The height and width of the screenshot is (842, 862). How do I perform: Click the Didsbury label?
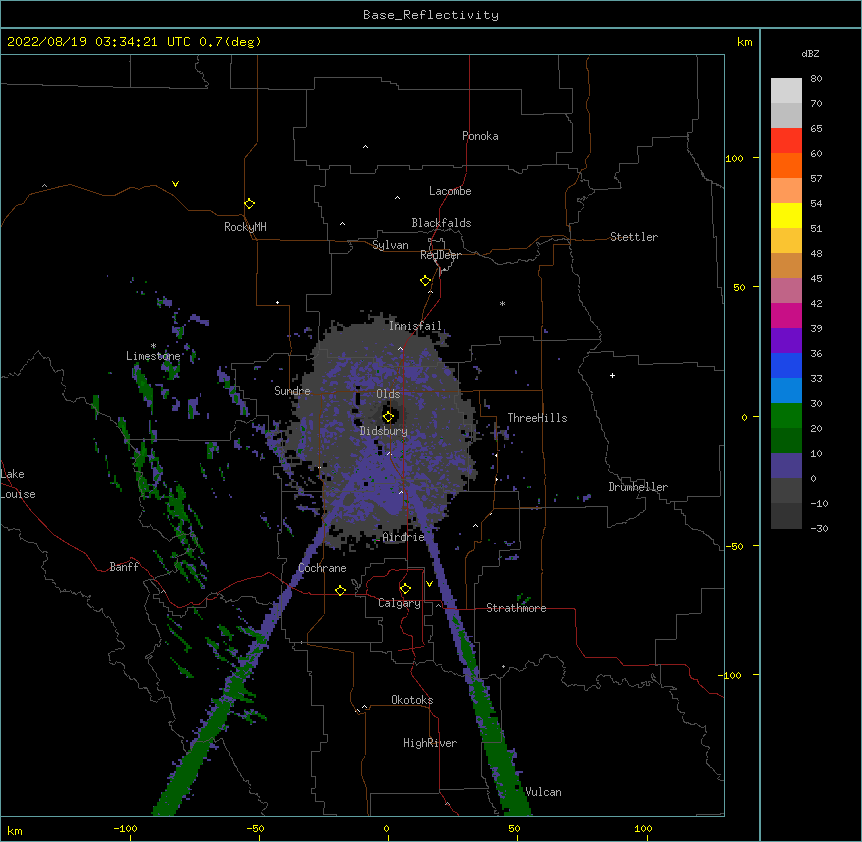[x=384, y=431]
